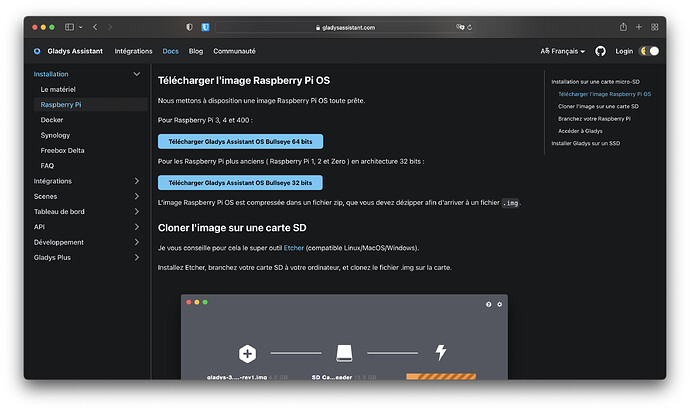Toggle dark mode switch
This screenshot has height=411, width=690.
pyautogui.click(x=649, y=51)
